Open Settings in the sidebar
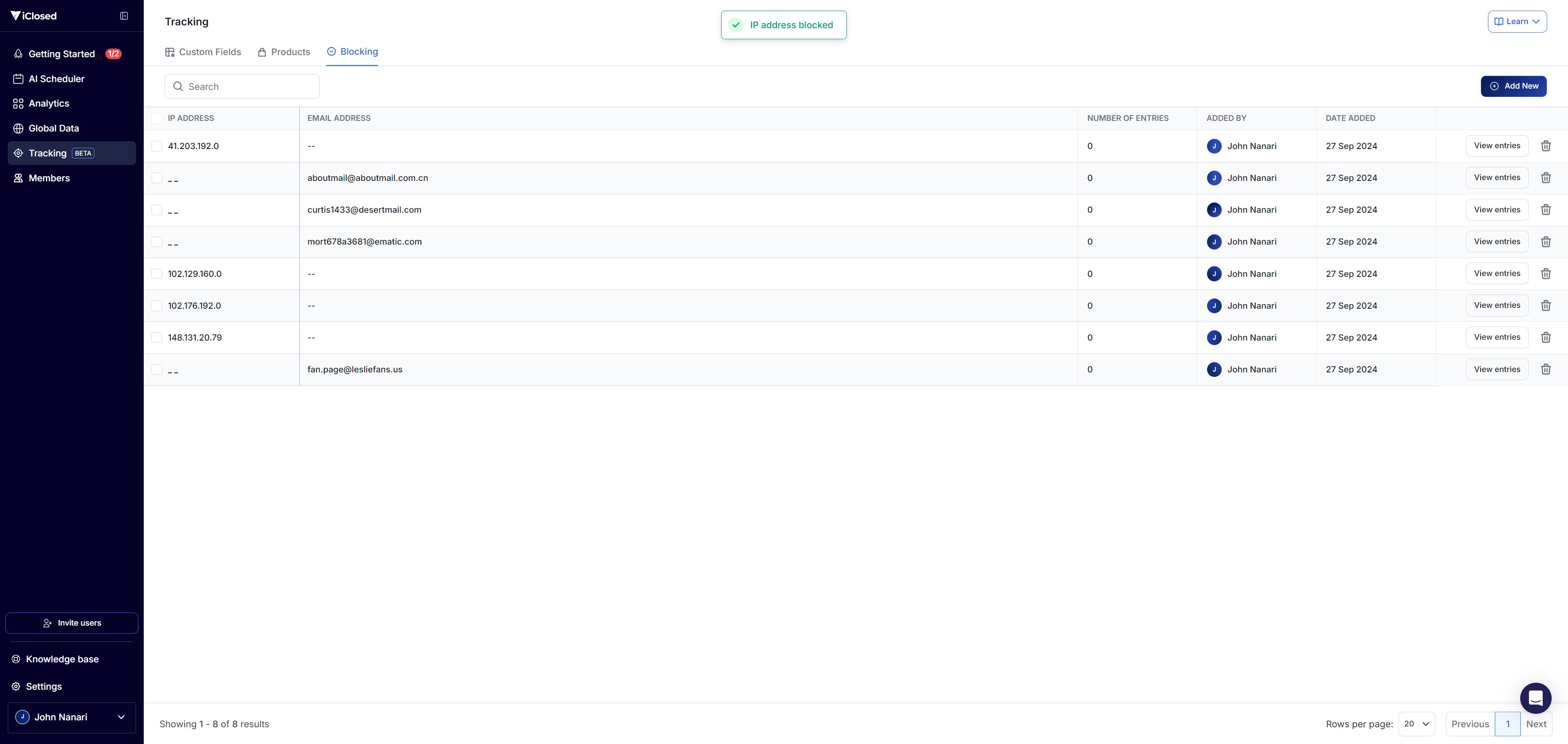Screen dimensions: 1568x744 pyautogui.click(x=44, y=686)
